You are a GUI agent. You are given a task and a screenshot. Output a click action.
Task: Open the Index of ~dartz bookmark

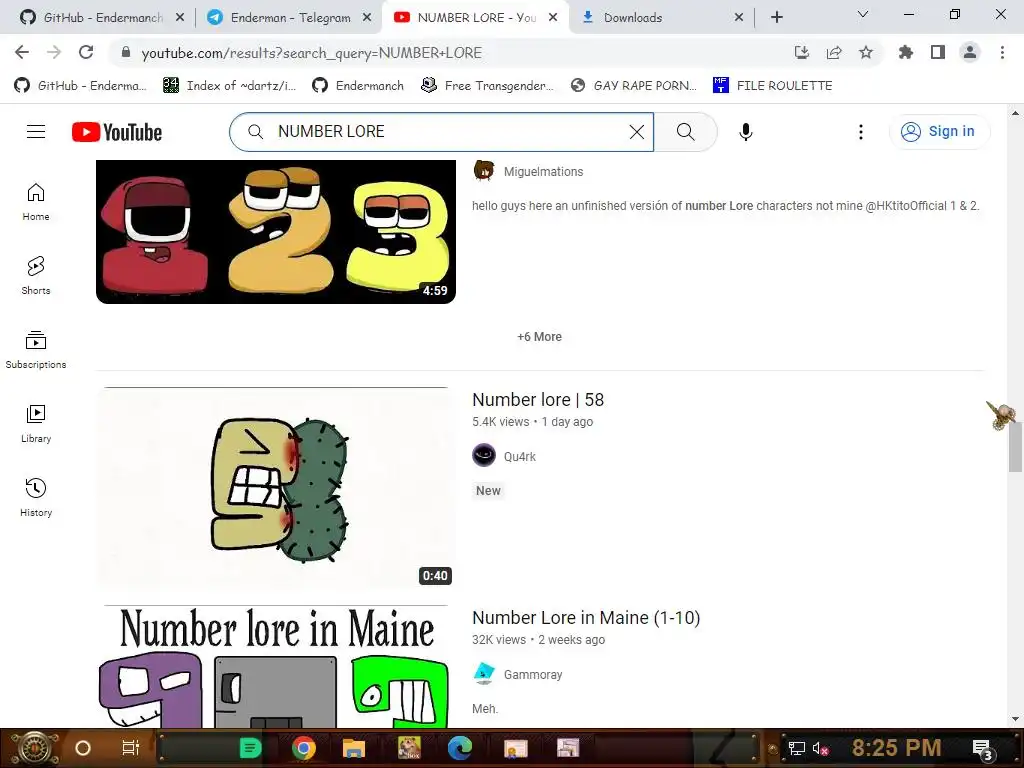pos(229,86)
